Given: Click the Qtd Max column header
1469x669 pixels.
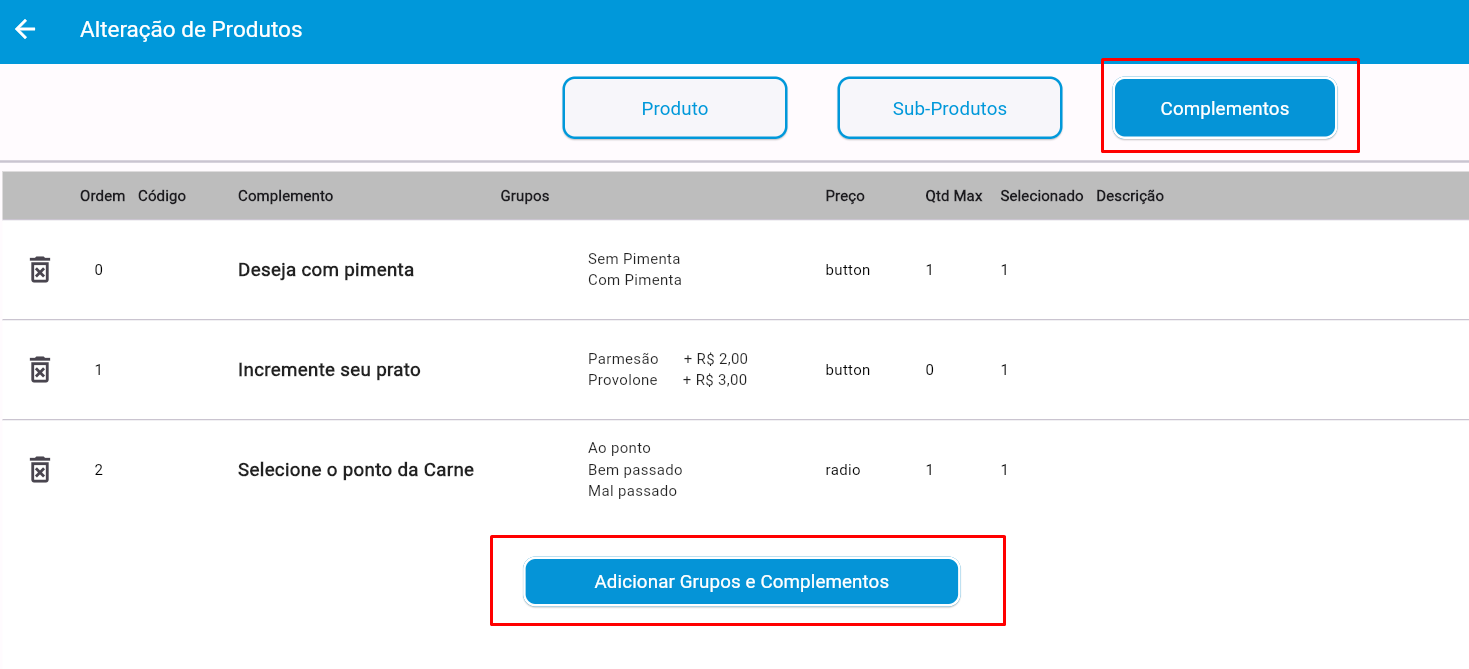Looking at the screenshot, I should tap(953, 196).
